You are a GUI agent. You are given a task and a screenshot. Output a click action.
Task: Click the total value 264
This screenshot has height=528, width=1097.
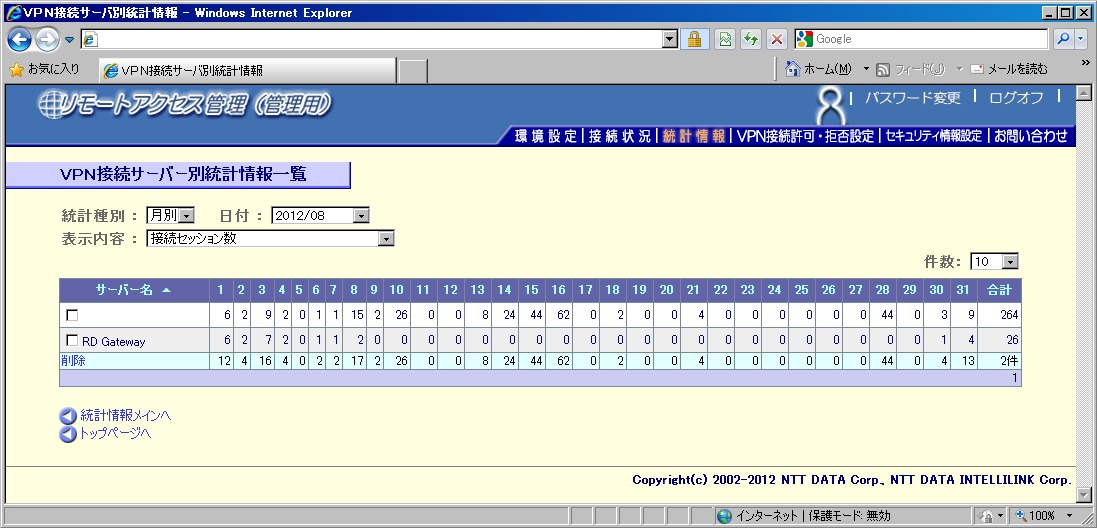pyautogui.click(x=1009, y=315)
